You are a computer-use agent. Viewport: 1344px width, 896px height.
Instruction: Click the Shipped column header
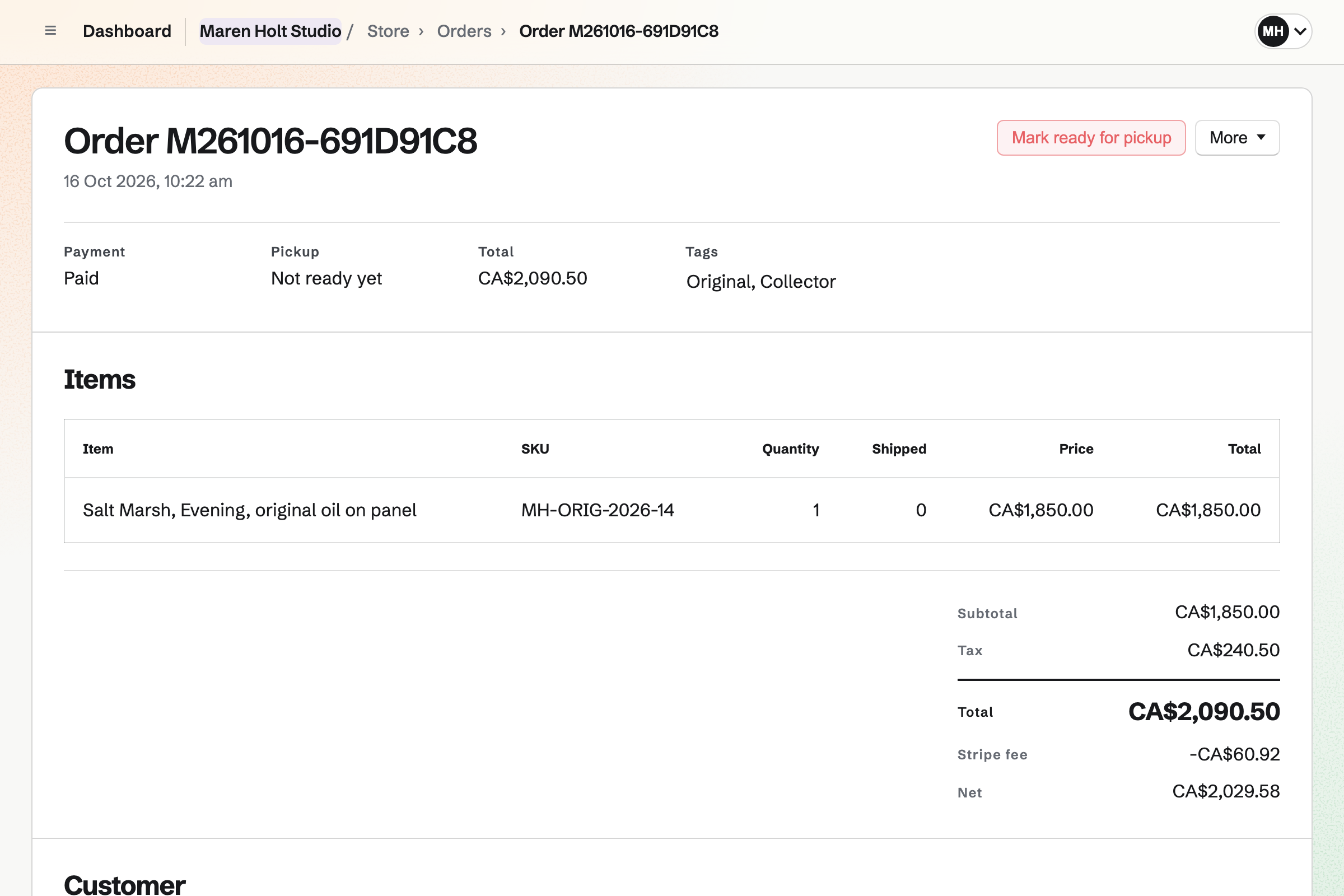899,449
